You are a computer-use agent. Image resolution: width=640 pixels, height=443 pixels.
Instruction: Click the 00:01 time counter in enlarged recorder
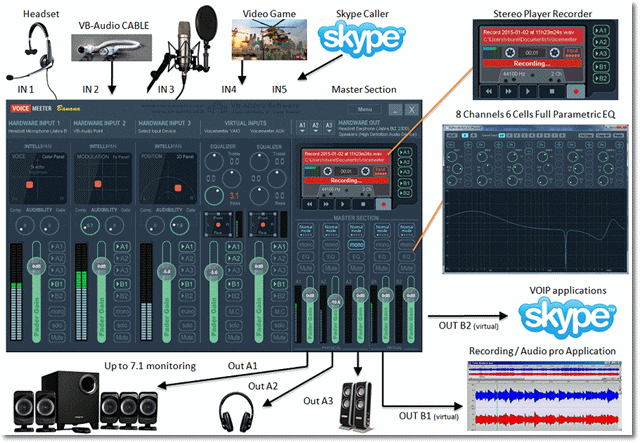pos(531,53)
